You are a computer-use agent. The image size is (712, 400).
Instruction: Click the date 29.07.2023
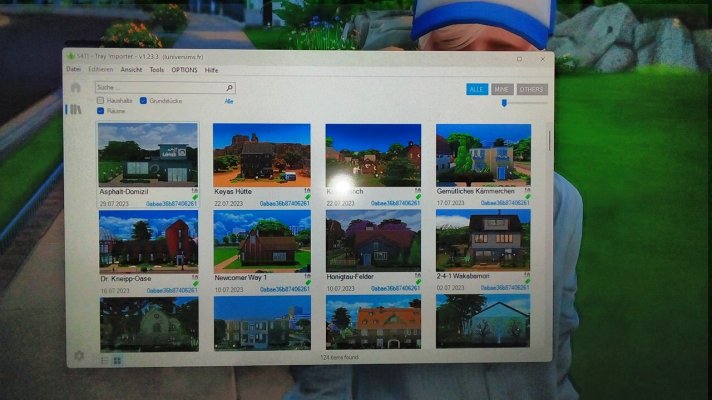tap(114, 204)
